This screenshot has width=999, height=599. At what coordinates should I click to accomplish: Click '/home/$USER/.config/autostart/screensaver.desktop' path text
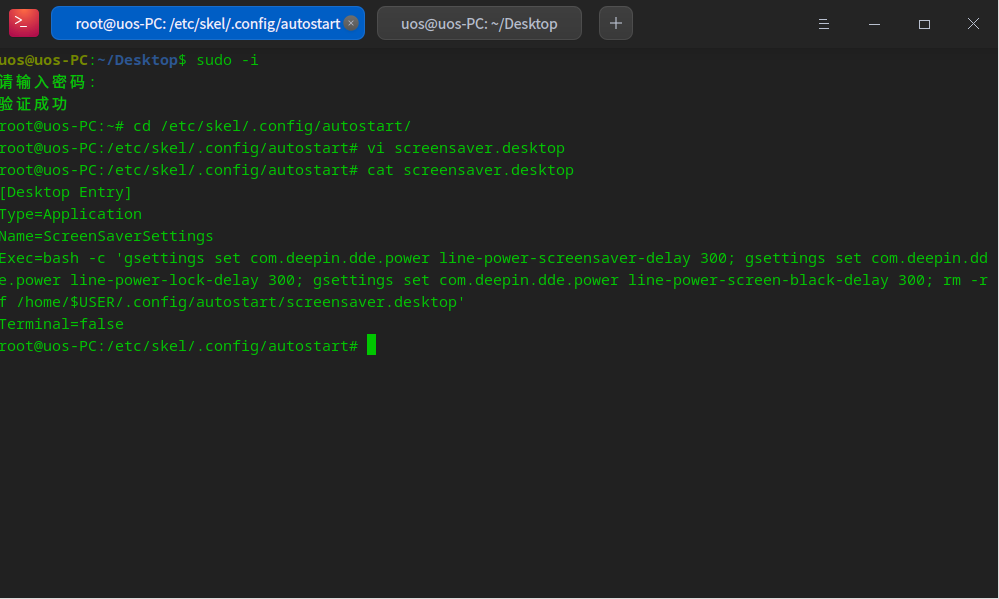tap(236, 302)
